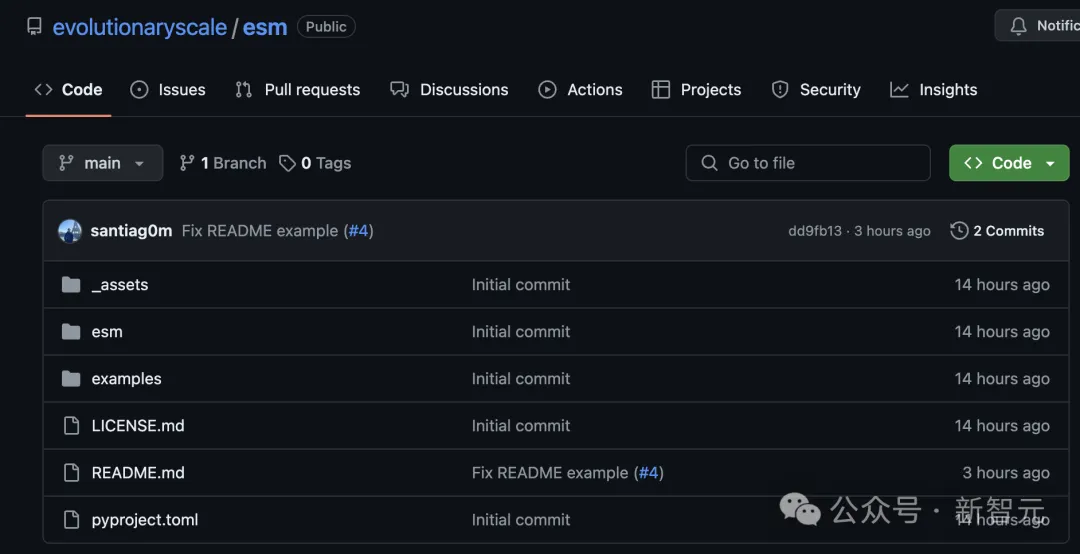Open the Pull requests tab
Image resolution: width=1080 pixels, height=554 pixels.
tap(298, 90)
